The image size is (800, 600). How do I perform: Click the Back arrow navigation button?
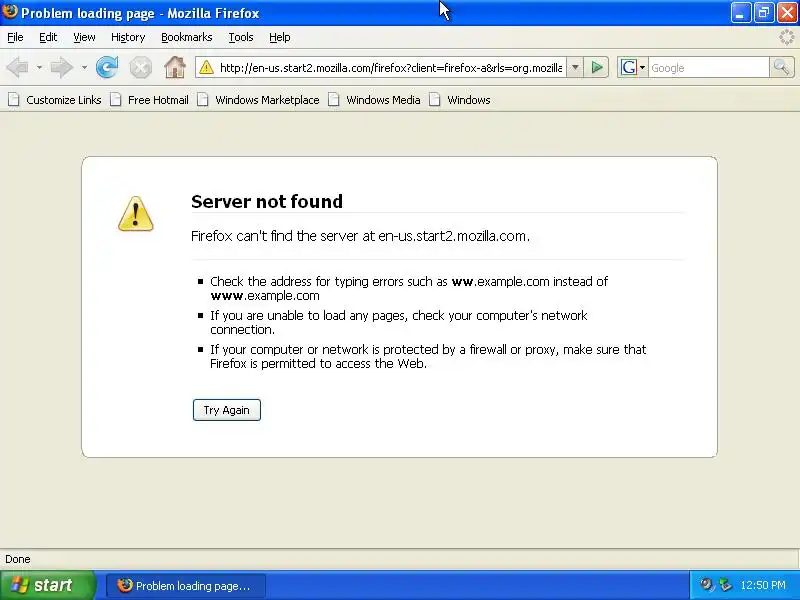click(x=18, y=67)
